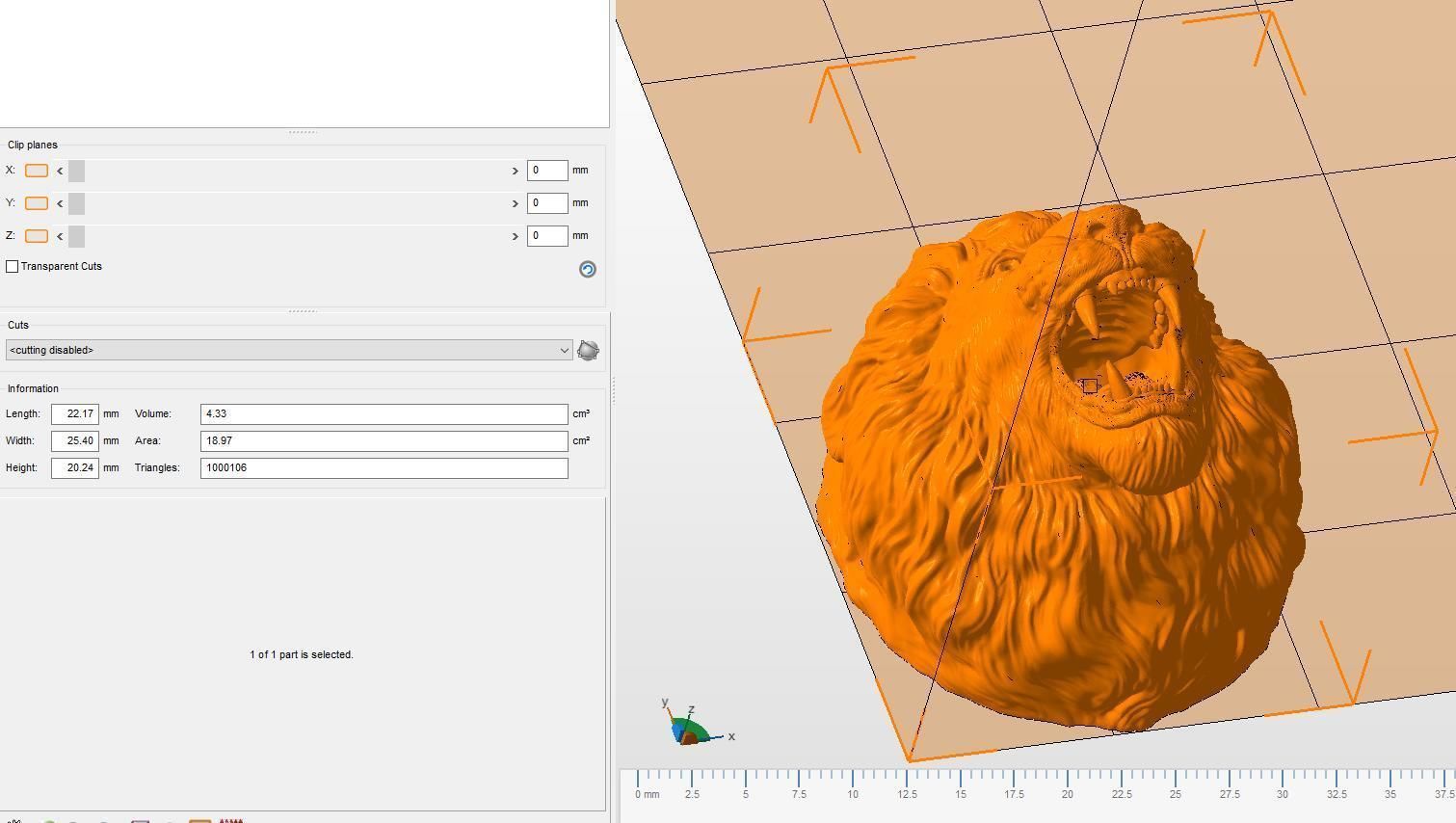Image resolution: width=1456 pixels, height=823 pixels.
Task: Click the reset clip planes icon
Action: 588,269
